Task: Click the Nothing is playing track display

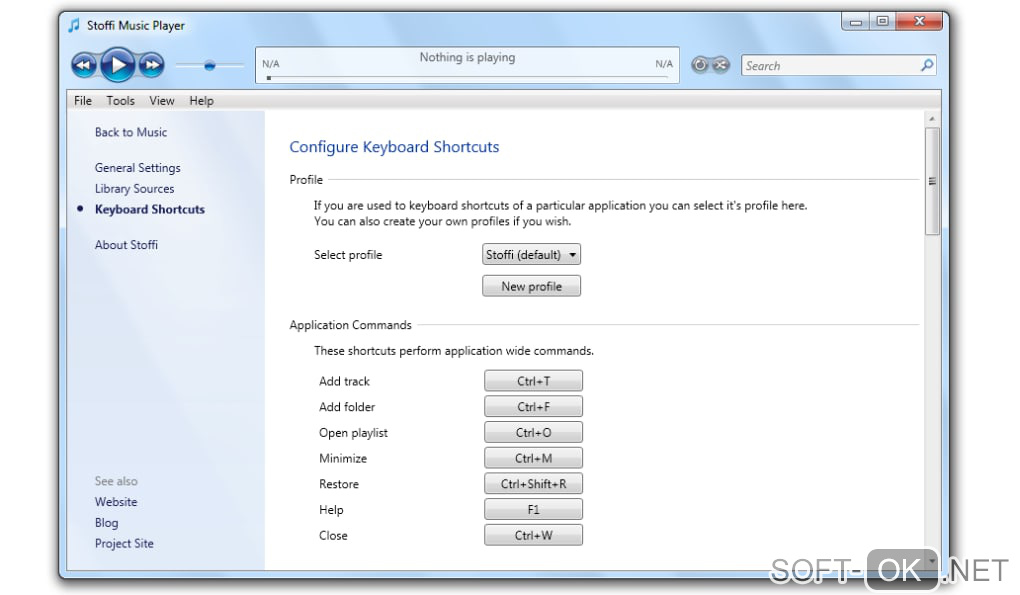Action: (467, 64)
